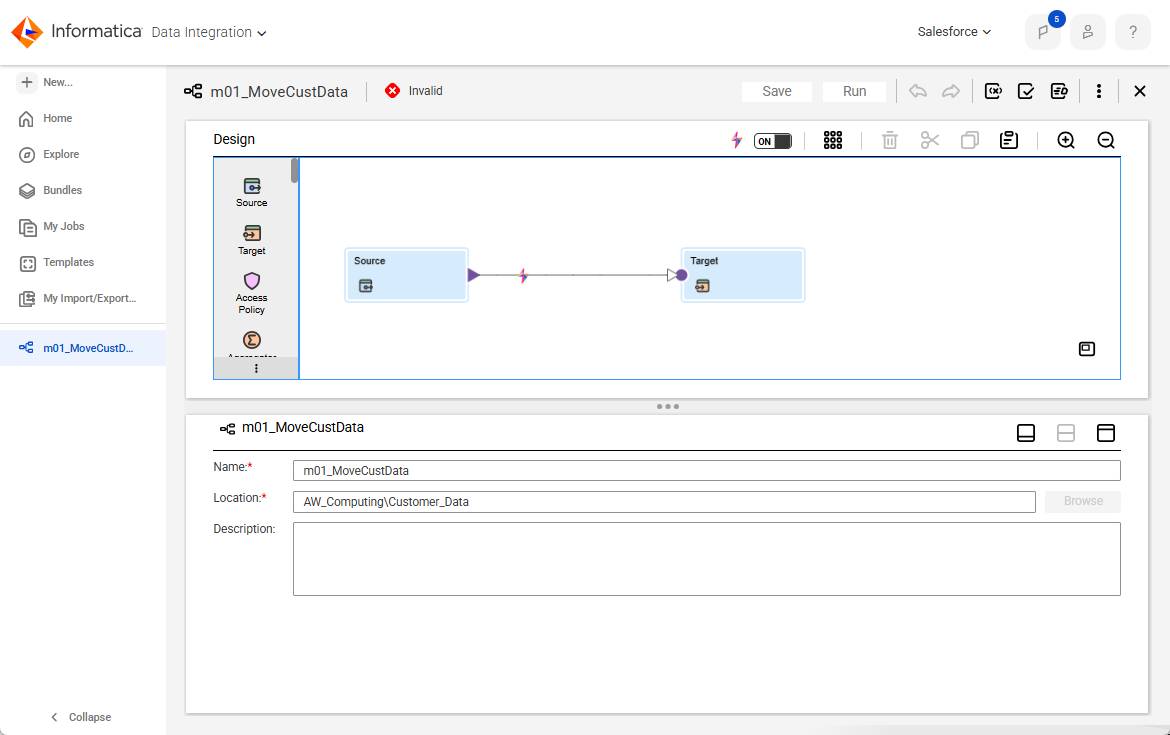Screen dimensions: 1170x735
Task: Click New in the sidebar
Action: coord(46,82)
